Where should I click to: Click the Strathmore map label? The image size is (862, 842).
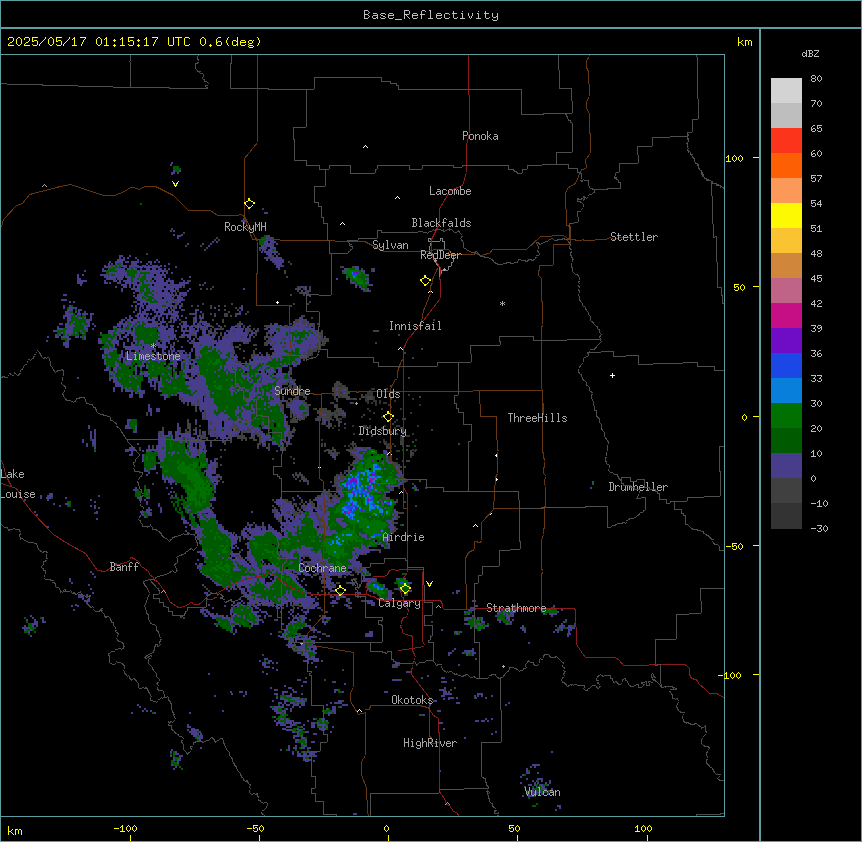516,608
